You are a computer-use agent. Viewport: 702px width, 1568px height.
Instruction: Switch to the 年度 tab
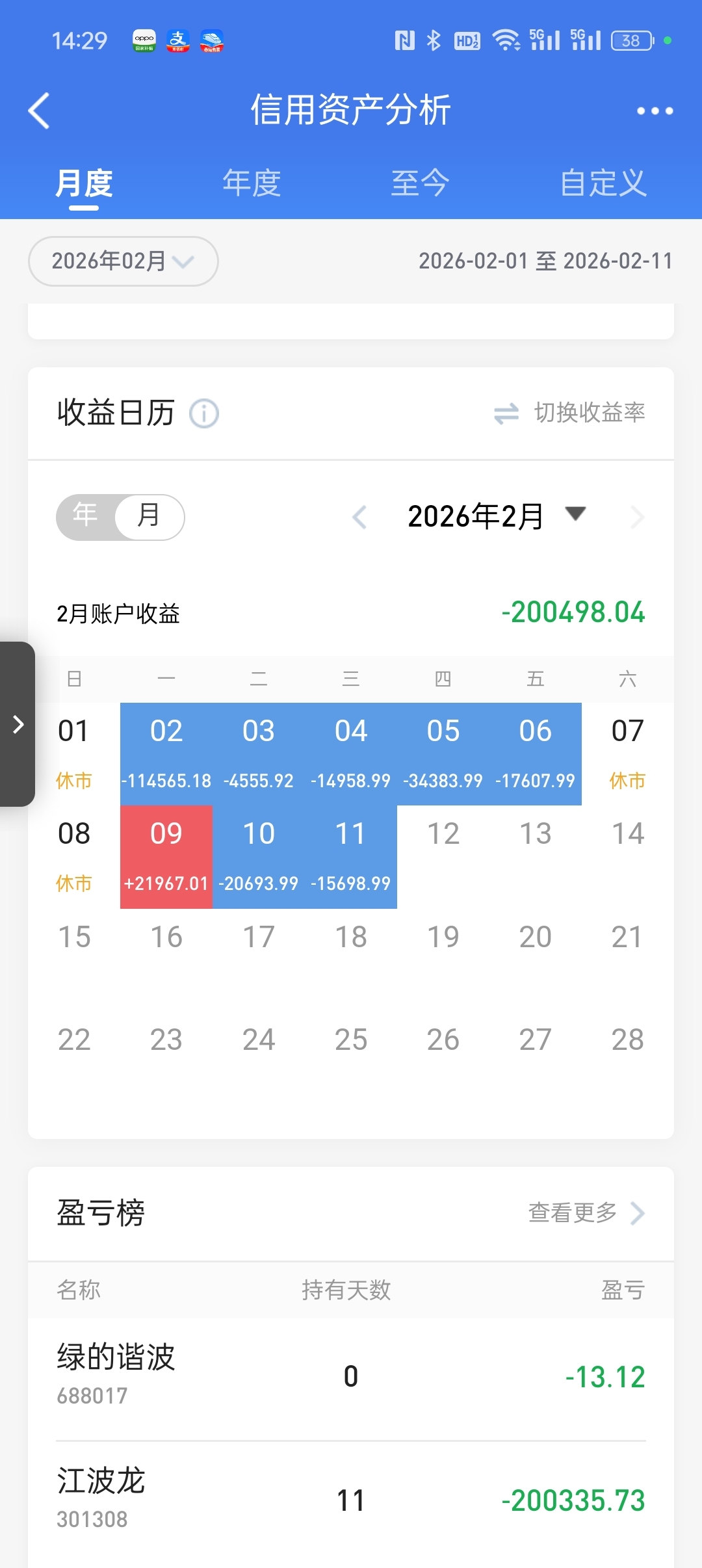pyautogui.click(x=252, y=183)
